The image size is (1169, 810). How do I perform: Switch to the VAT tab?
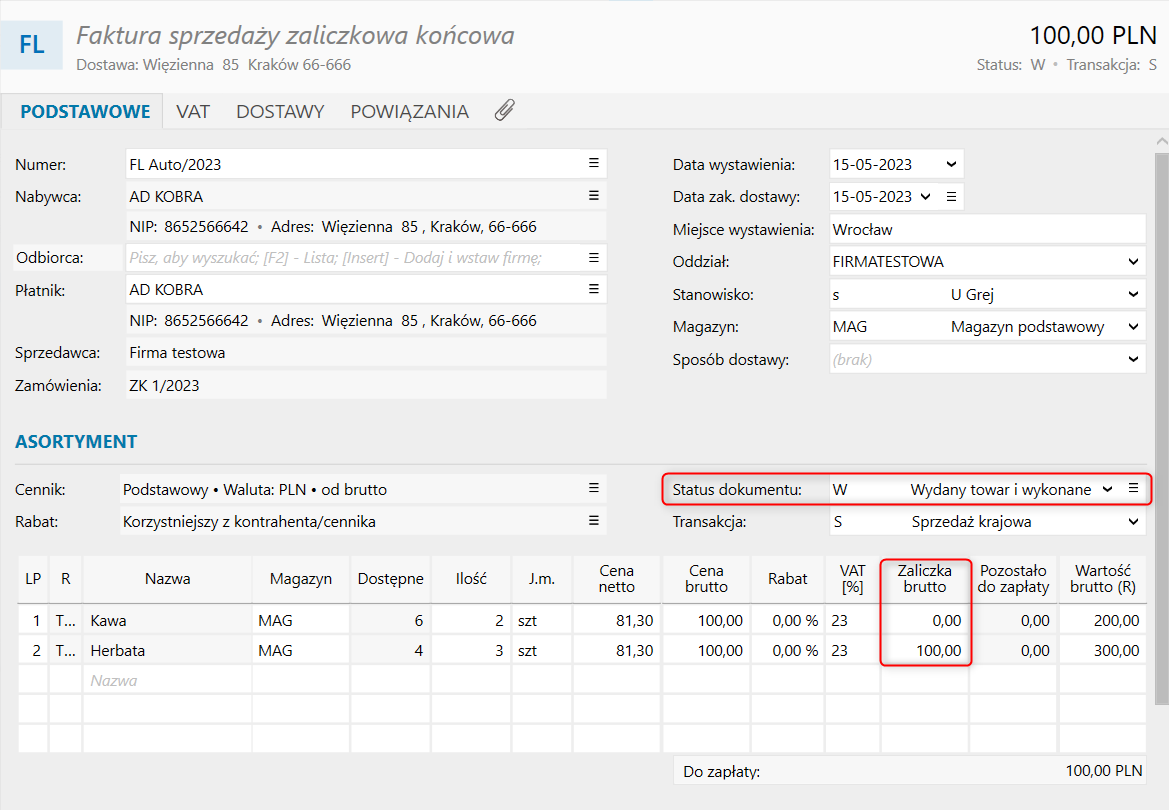tap(193, 111)
